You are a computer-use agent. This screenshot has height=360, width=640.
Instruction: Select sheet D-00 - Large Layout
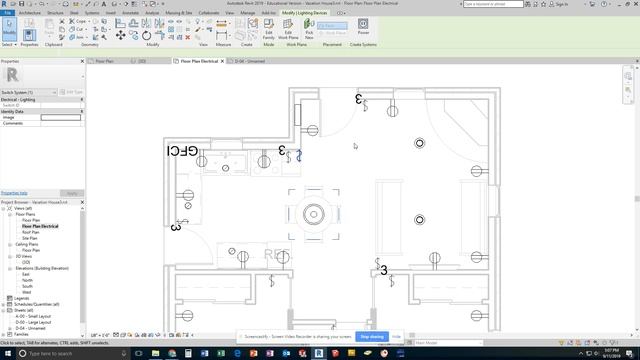click(33, 322)
